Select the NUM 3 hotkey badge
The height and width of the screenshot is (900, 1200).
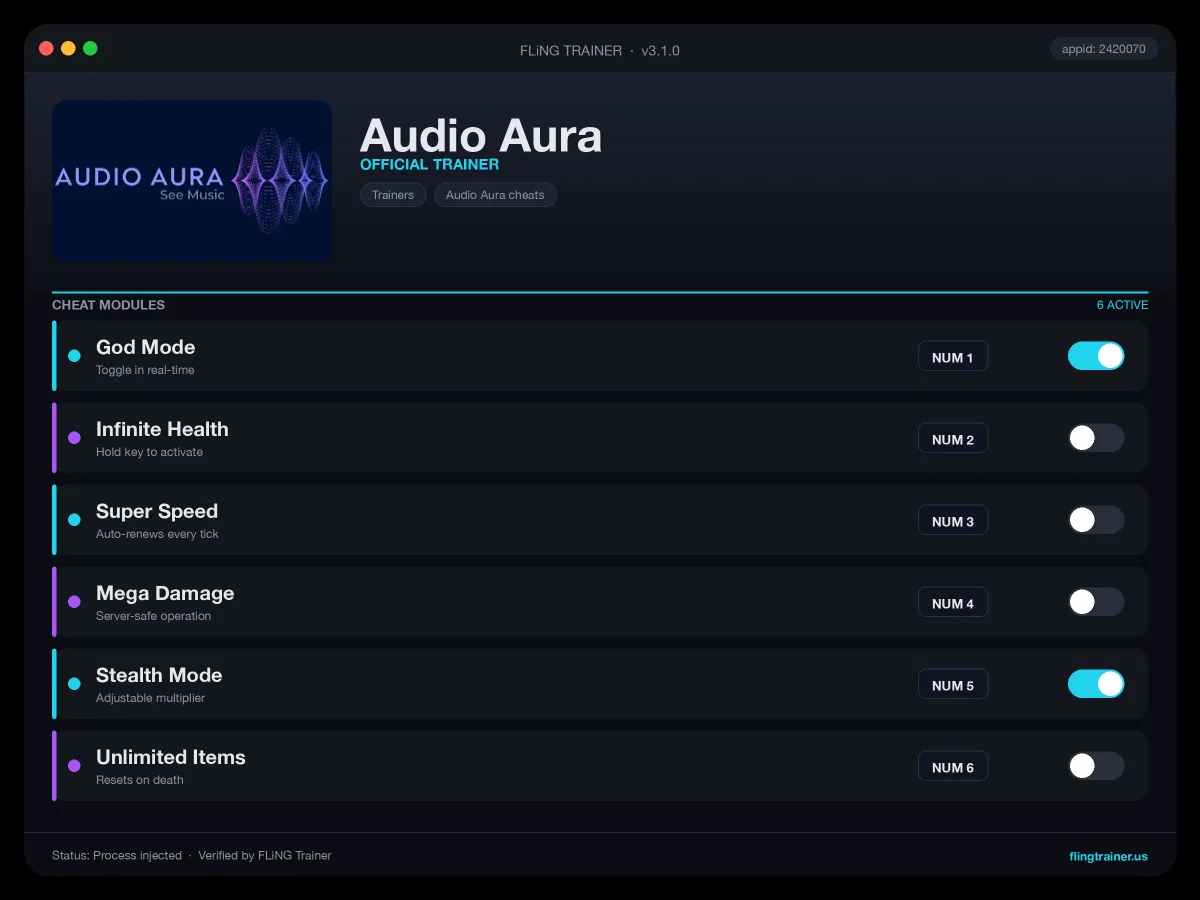(x=953, y=521)
